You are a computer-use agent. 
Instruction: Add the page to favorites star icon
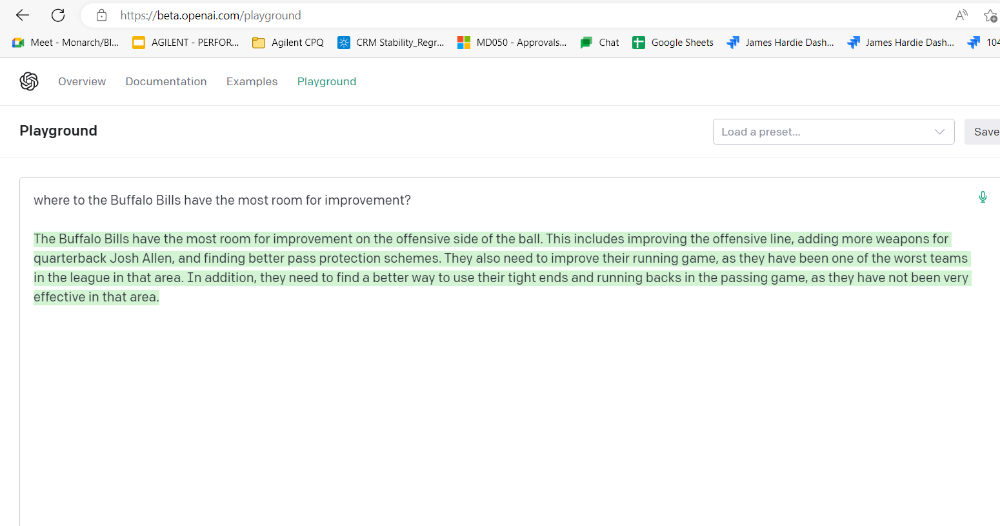pyautogui.click(x=990, y=15)
